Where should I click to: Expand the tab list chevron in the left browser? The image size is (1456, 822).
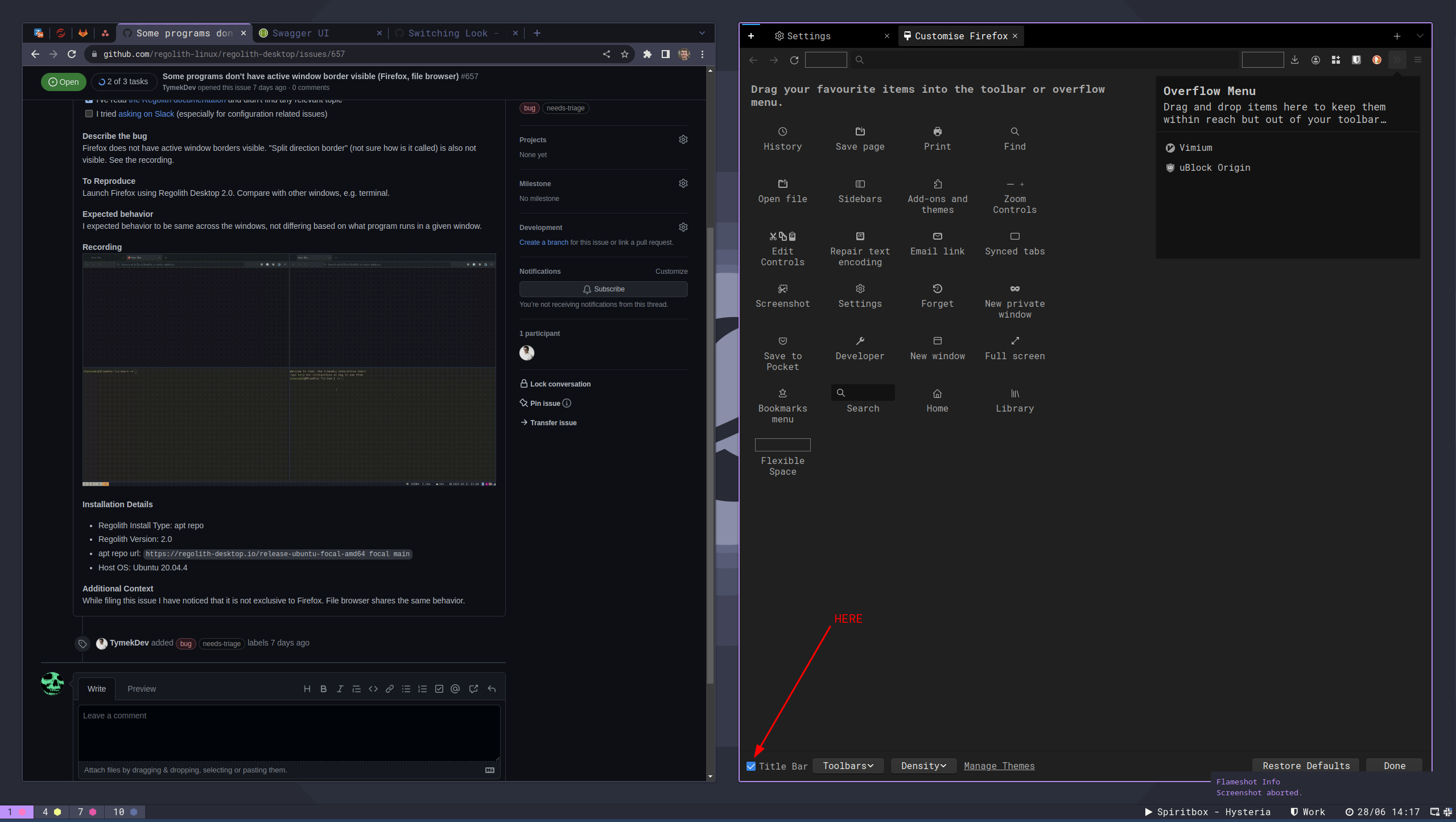pyautogui.click(x=702, y=33)
